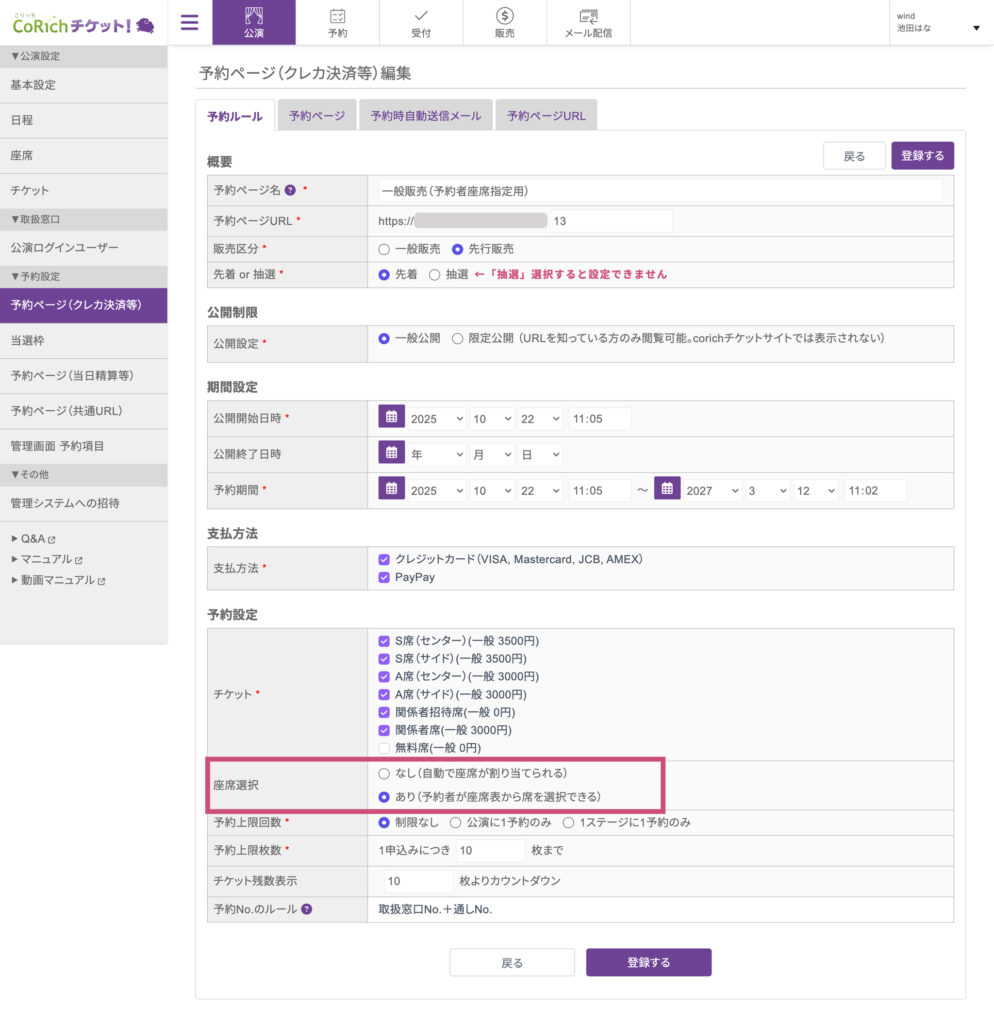994x1024 pixels.
Task: Open calendar picker for 公開終了日時
Action: click(x=391, y=453)
